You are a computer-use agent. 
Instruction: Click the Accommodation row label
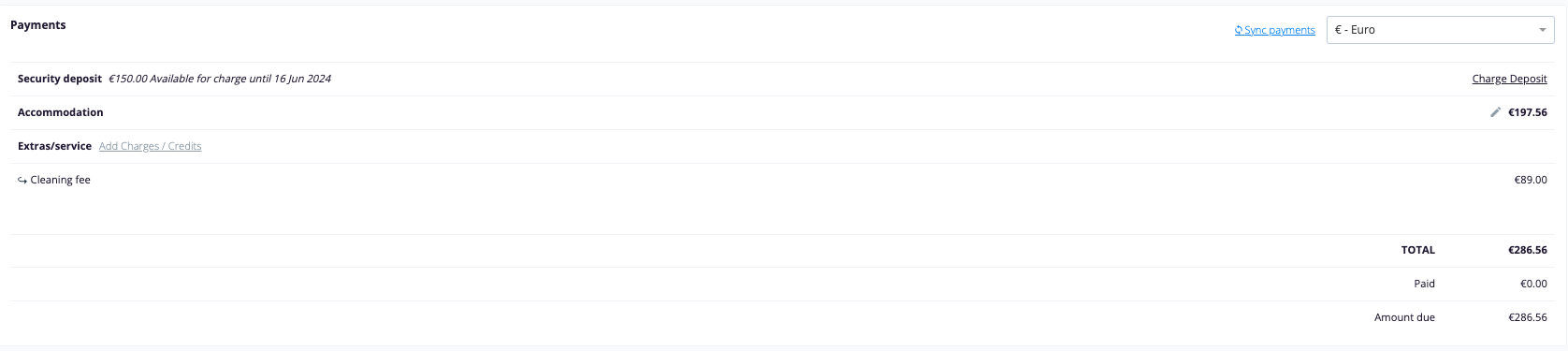click(x=60, y=112)
